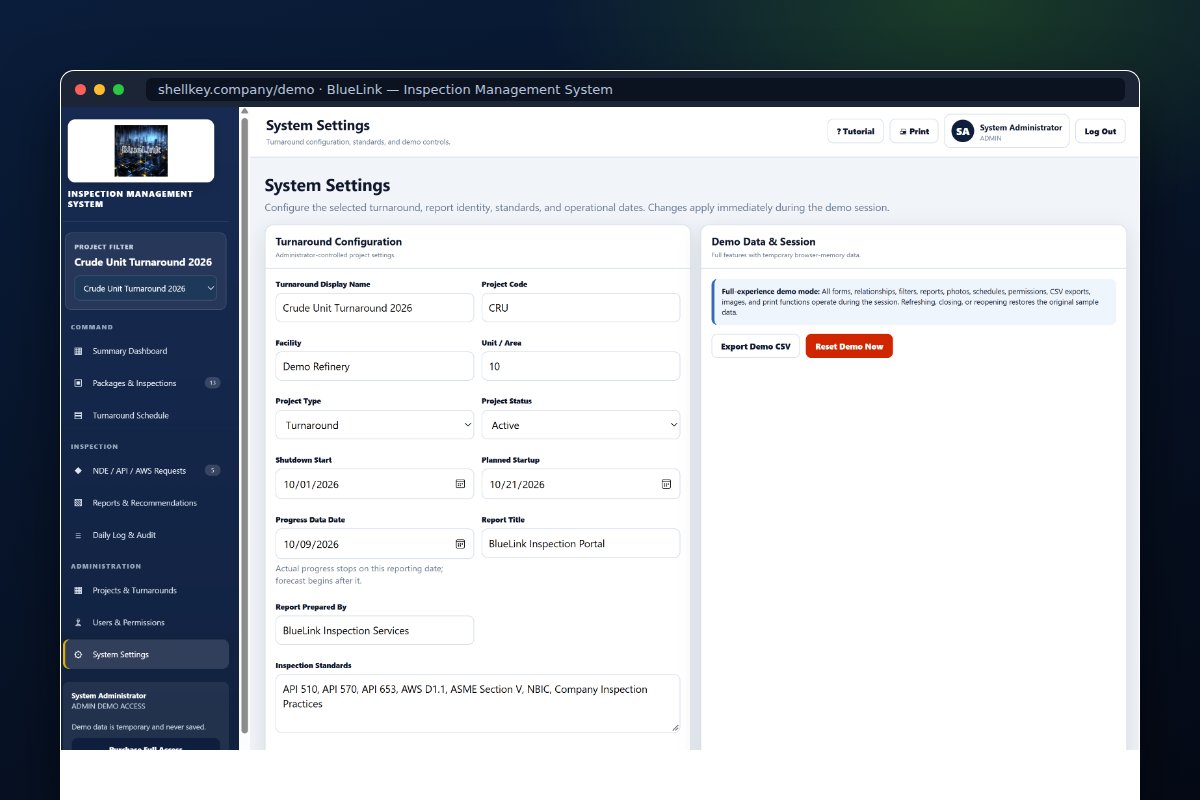Screen dimensions: 1200x800
Task: Click the Packages & Inspections sidebar icon
Action: click(79, 383)
